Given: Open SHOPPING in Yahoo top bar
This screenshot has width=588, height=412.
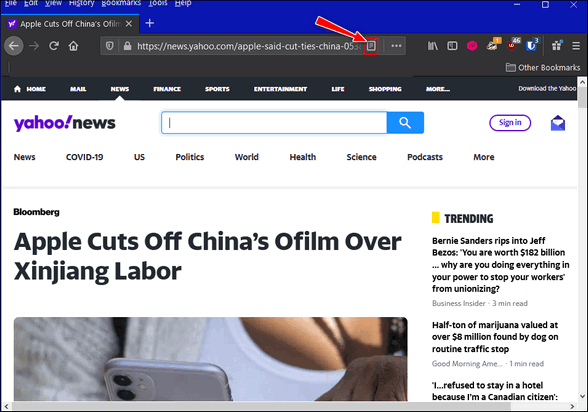Looking at the screenshot, I should click(x=385, y=89).
